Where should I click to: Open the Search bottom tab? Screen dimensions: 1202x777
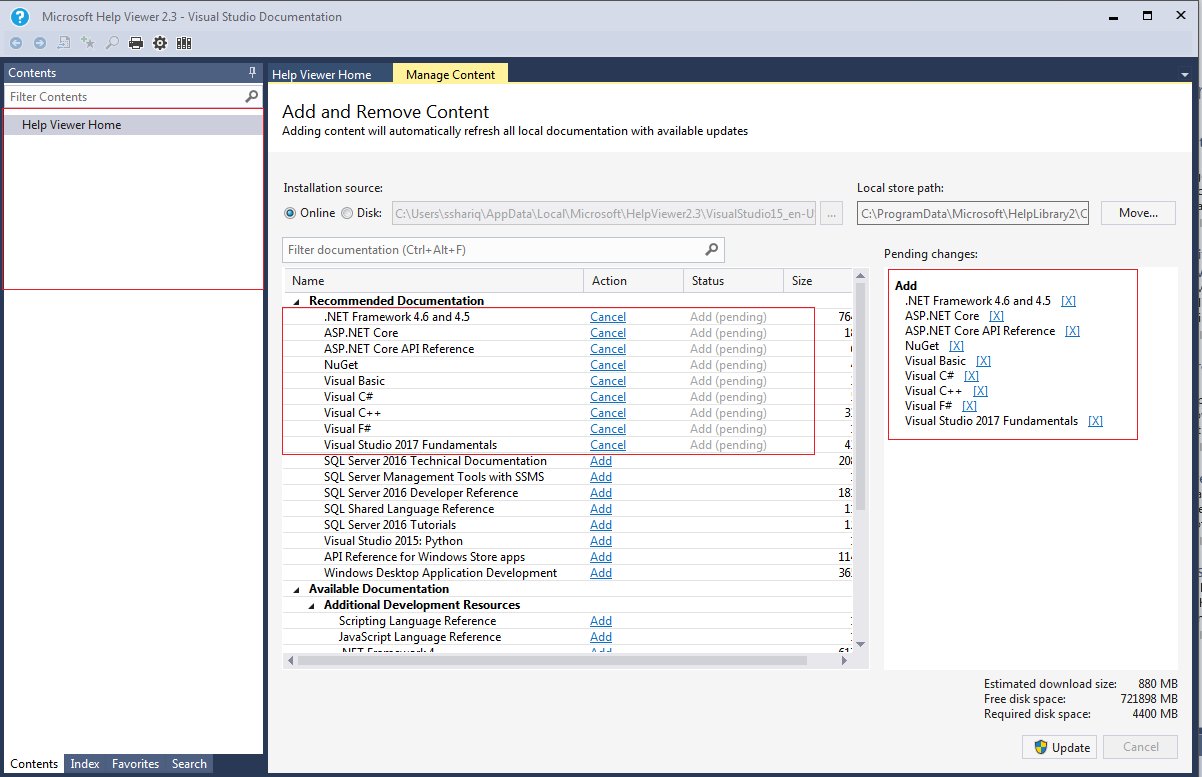pyautogui.click(x=189, y=764)
